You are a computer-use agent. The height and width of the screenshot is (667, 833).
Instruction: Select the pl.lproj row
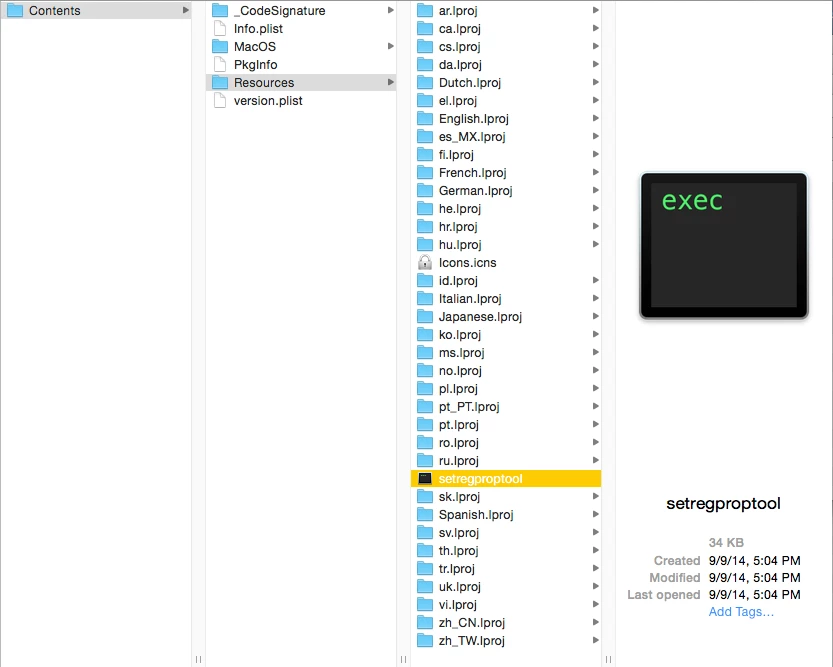tap(506, 389)
